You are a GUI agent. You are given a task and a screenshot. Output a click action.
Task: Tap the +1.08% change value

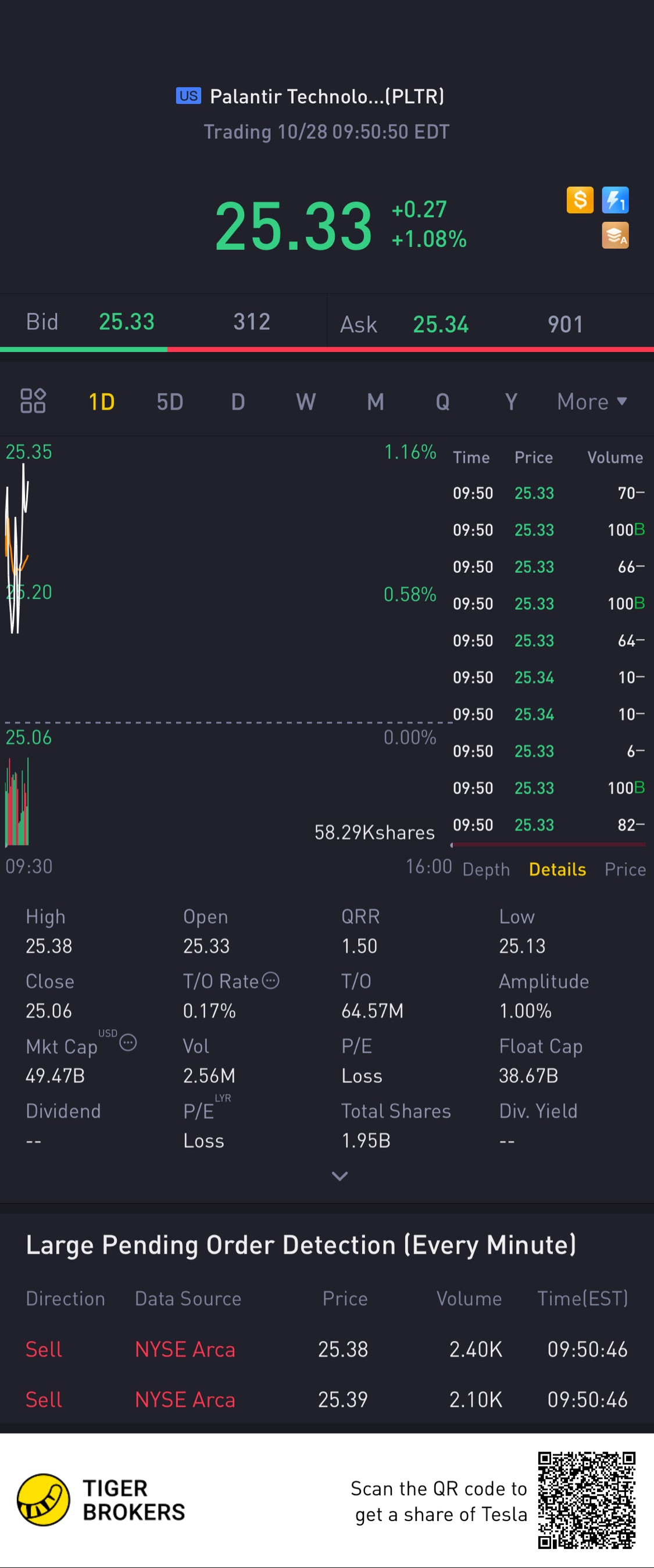pyautogui.click(x=428, y=239)
